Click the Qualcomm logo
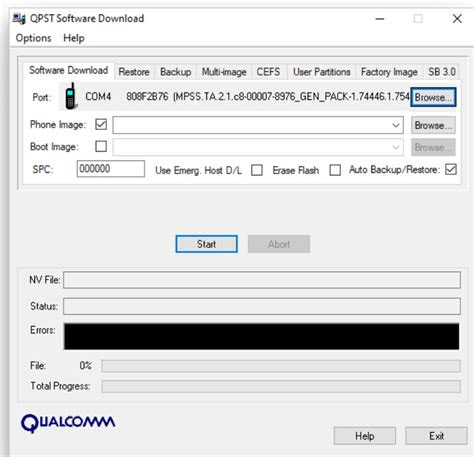Viewport: 474px width, 457px height. pos(68,423)
